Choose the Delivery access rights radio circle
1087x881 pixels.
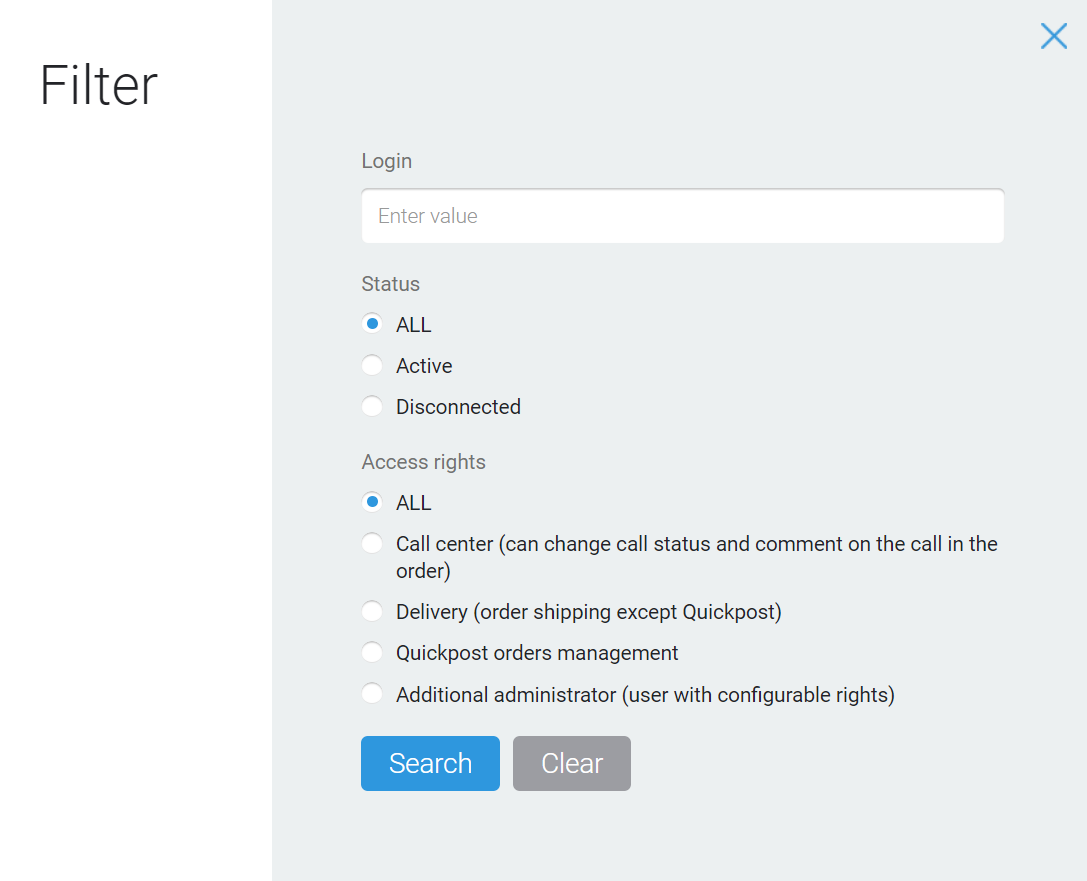pos(372,611)
